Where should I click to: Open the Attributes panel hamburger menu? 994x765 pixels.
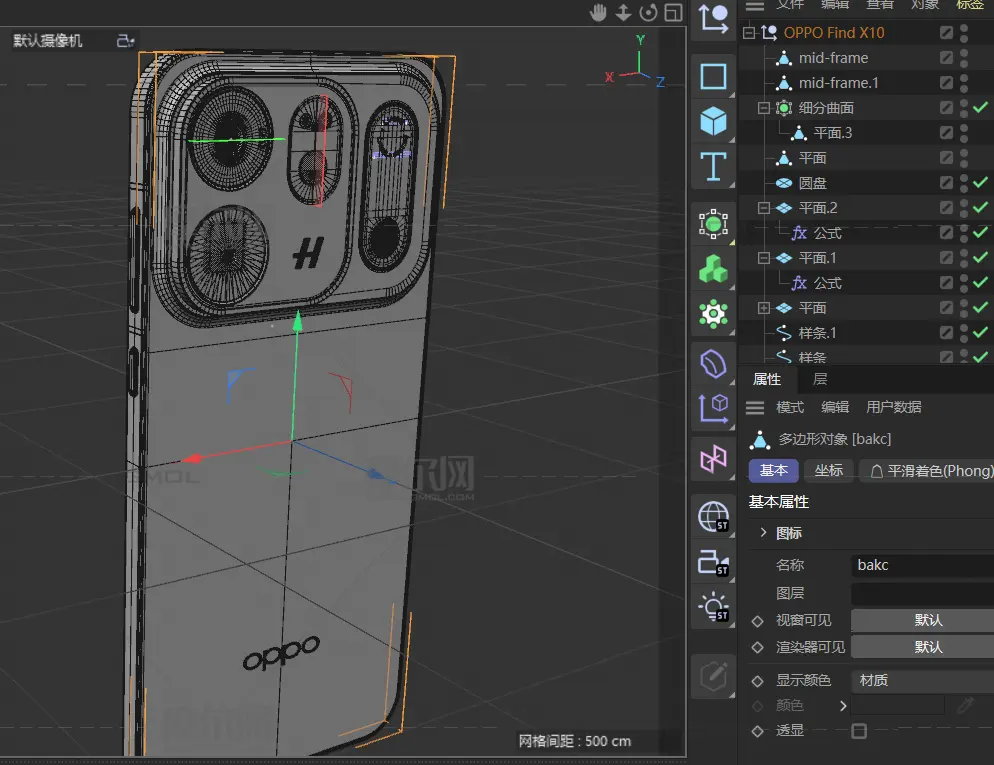(x=754, y=408)
